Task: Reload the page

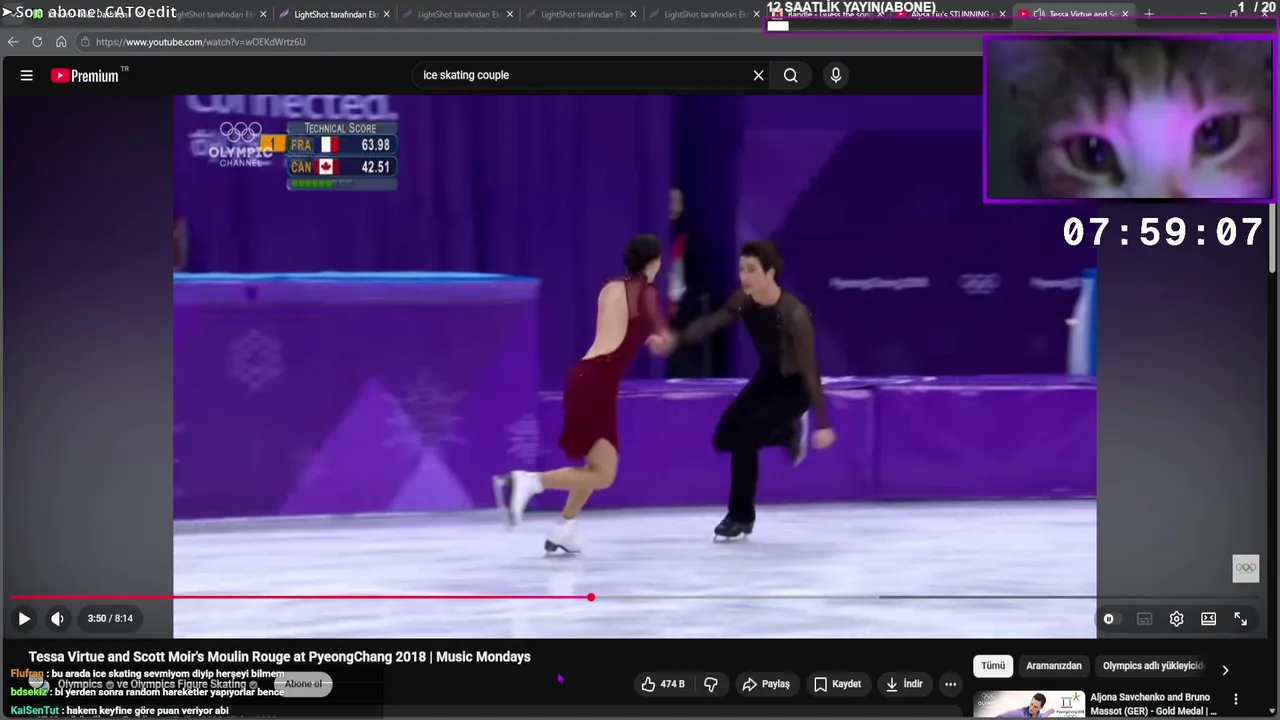Action: tap(37, 42)
